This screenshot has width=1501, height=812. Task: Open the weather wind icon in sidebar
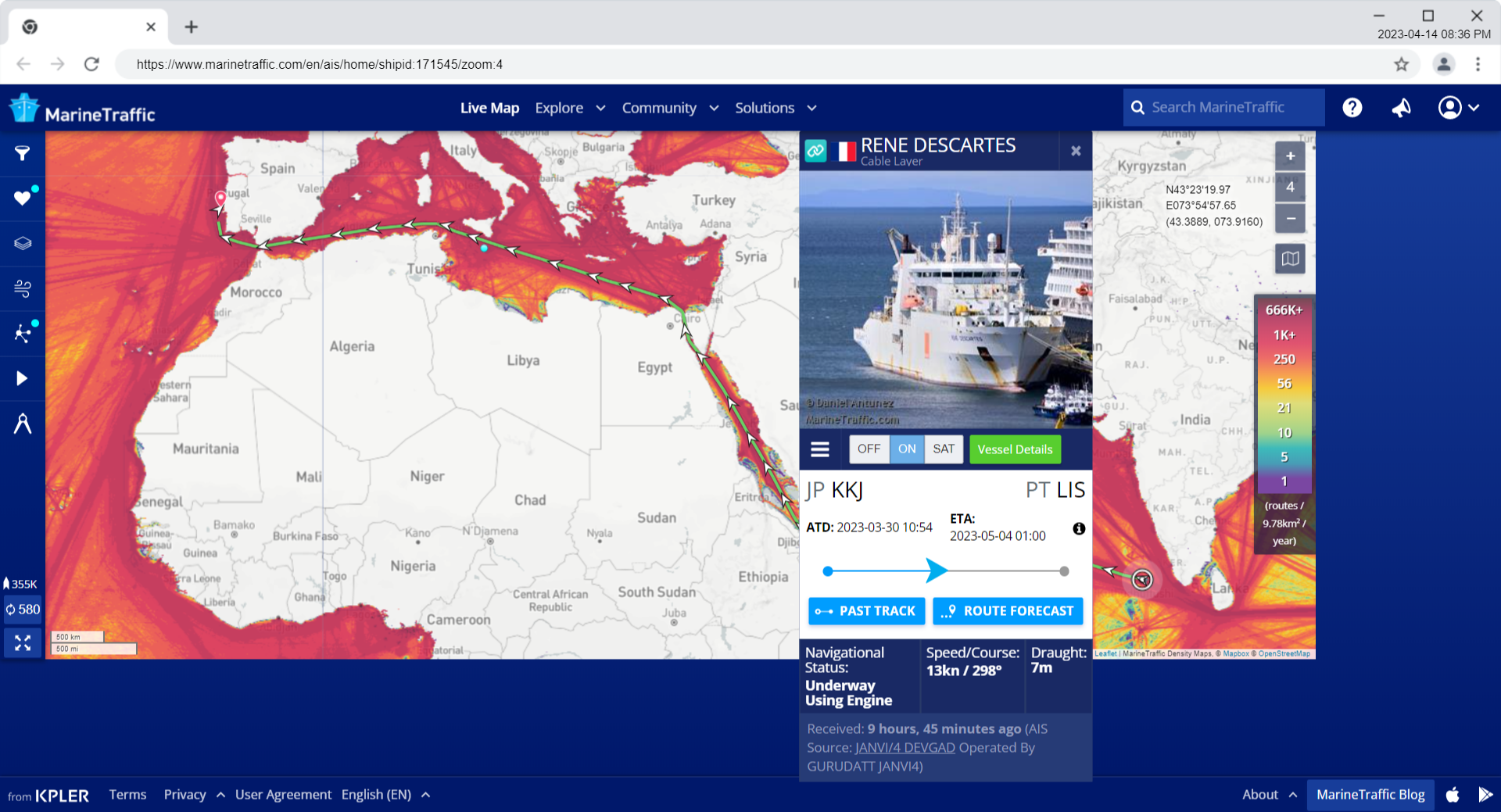23,288
